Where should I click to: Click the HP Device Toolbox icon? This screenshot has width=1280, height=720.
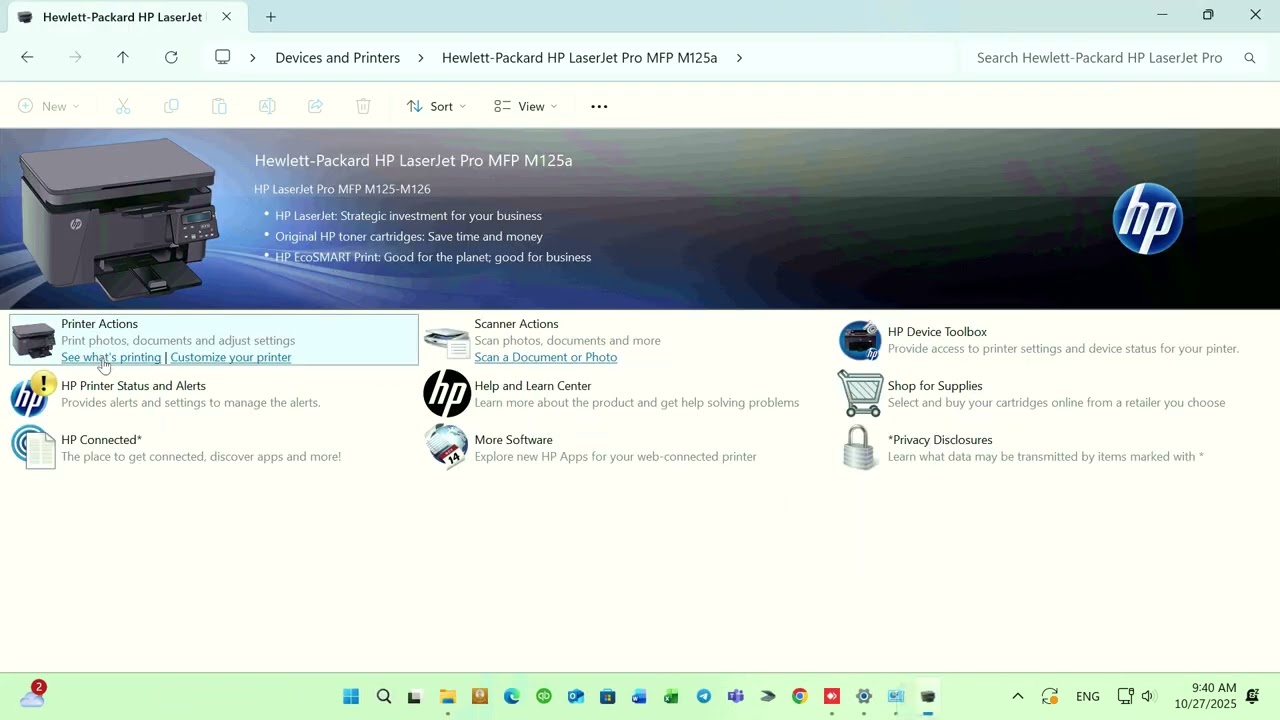point(860,340)
